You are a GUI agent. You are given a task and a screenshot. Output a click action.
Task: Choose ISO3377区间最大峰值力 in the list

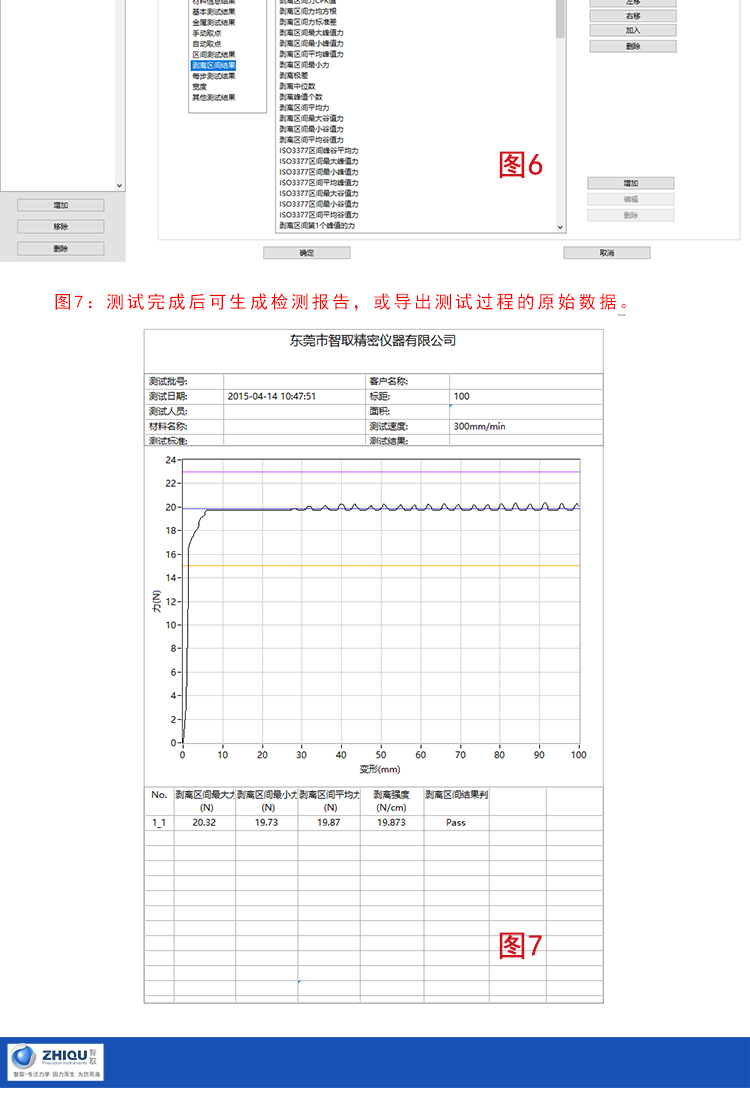pyautogui.click(x=318, y=162)
